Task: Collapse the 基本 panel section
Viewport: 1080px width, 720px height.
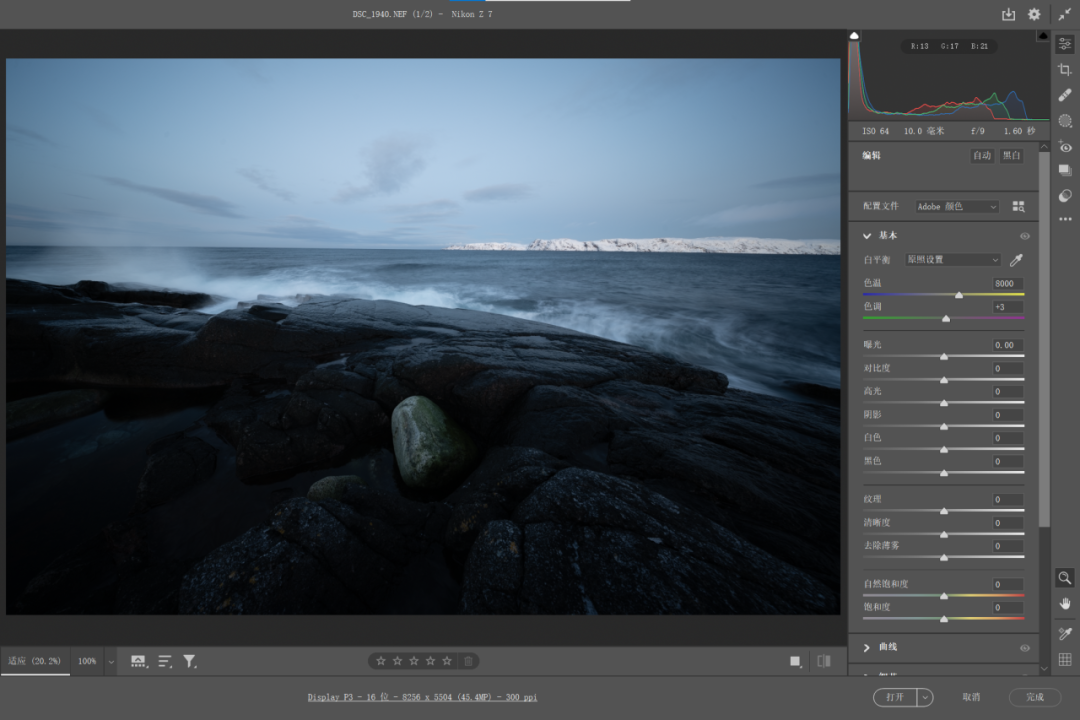Action: point(867,236)
